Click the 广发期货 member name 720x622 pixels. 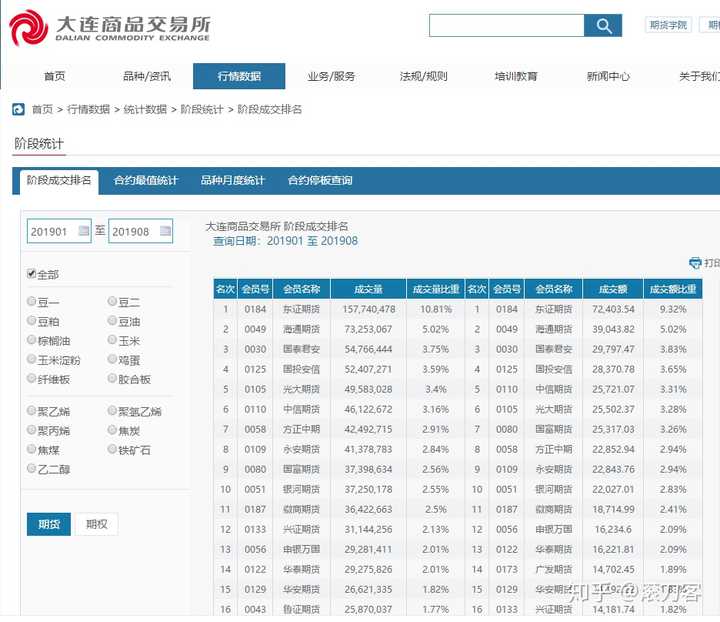pyautogui.click(x=554, y=569)
